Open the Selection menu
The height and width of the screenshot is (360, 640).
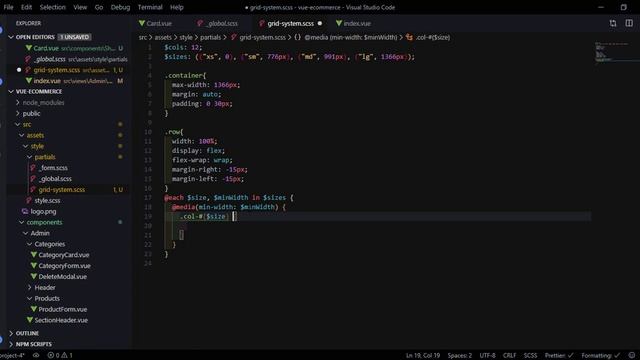(x=53, y=7)
